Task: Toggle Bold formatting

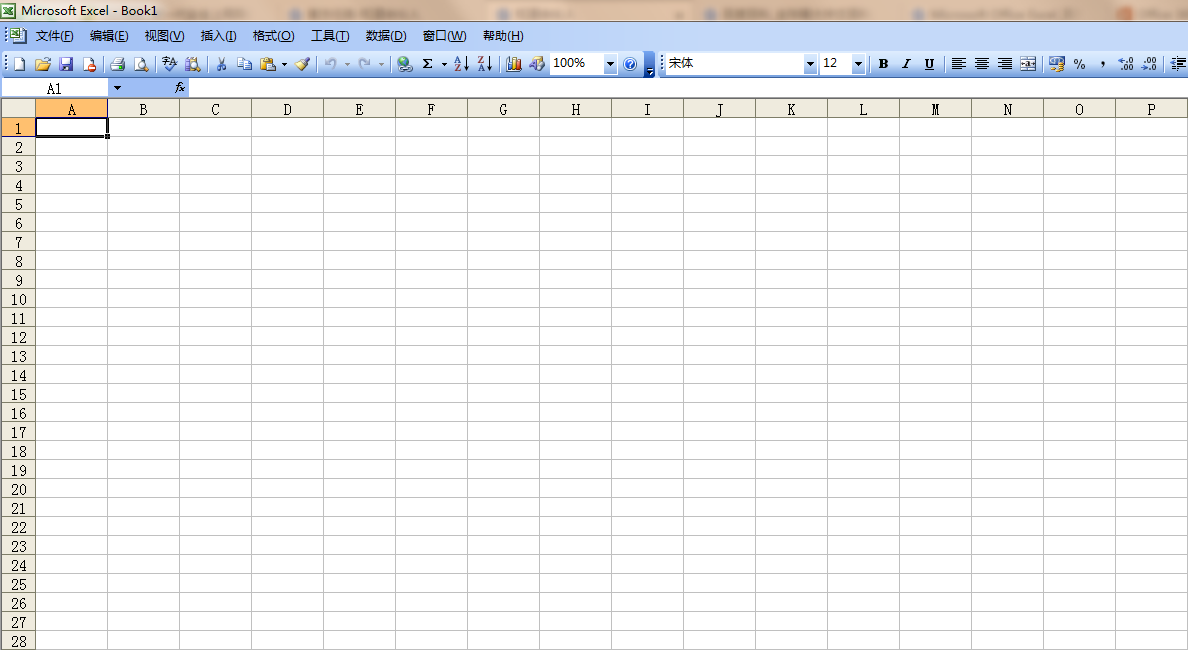Action: [883, 64]
